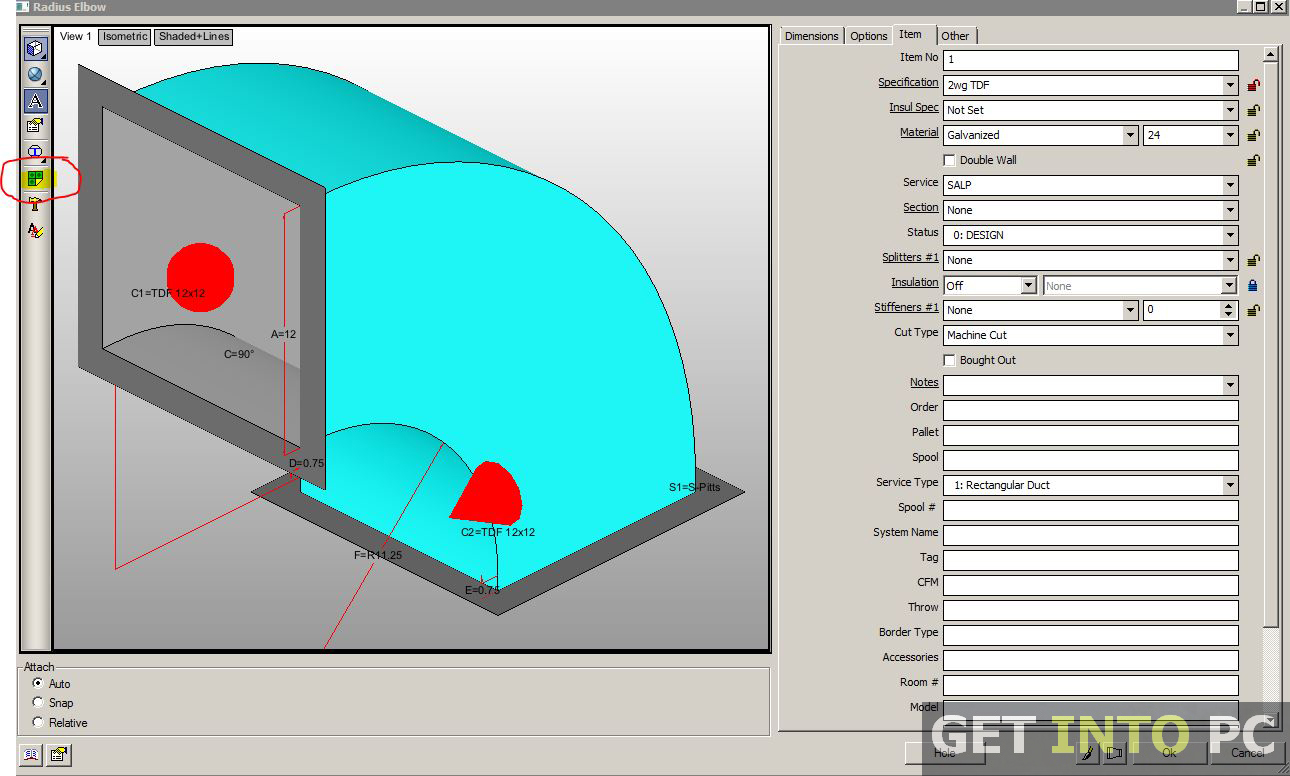Click the properties panel scroll up arrow
Screen dimensions: 1290x776
(1271, 56)
